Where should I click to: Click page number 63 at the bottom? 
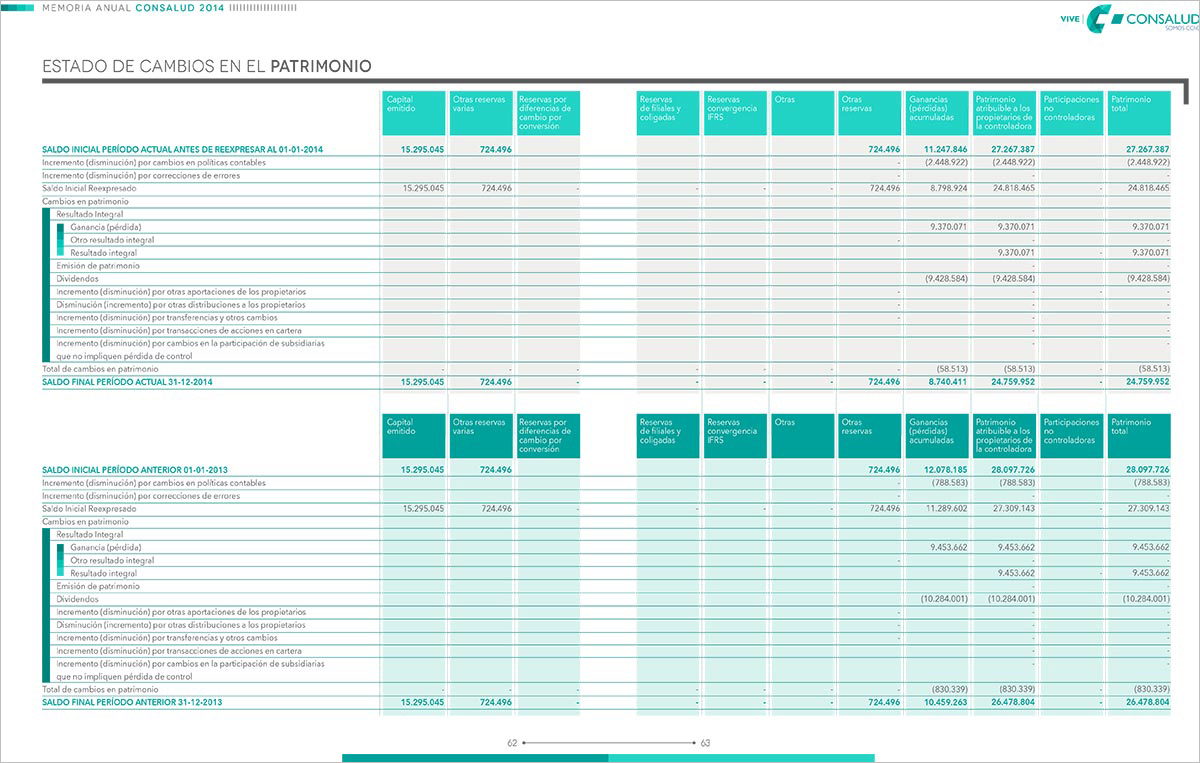(x=705, y=743)
